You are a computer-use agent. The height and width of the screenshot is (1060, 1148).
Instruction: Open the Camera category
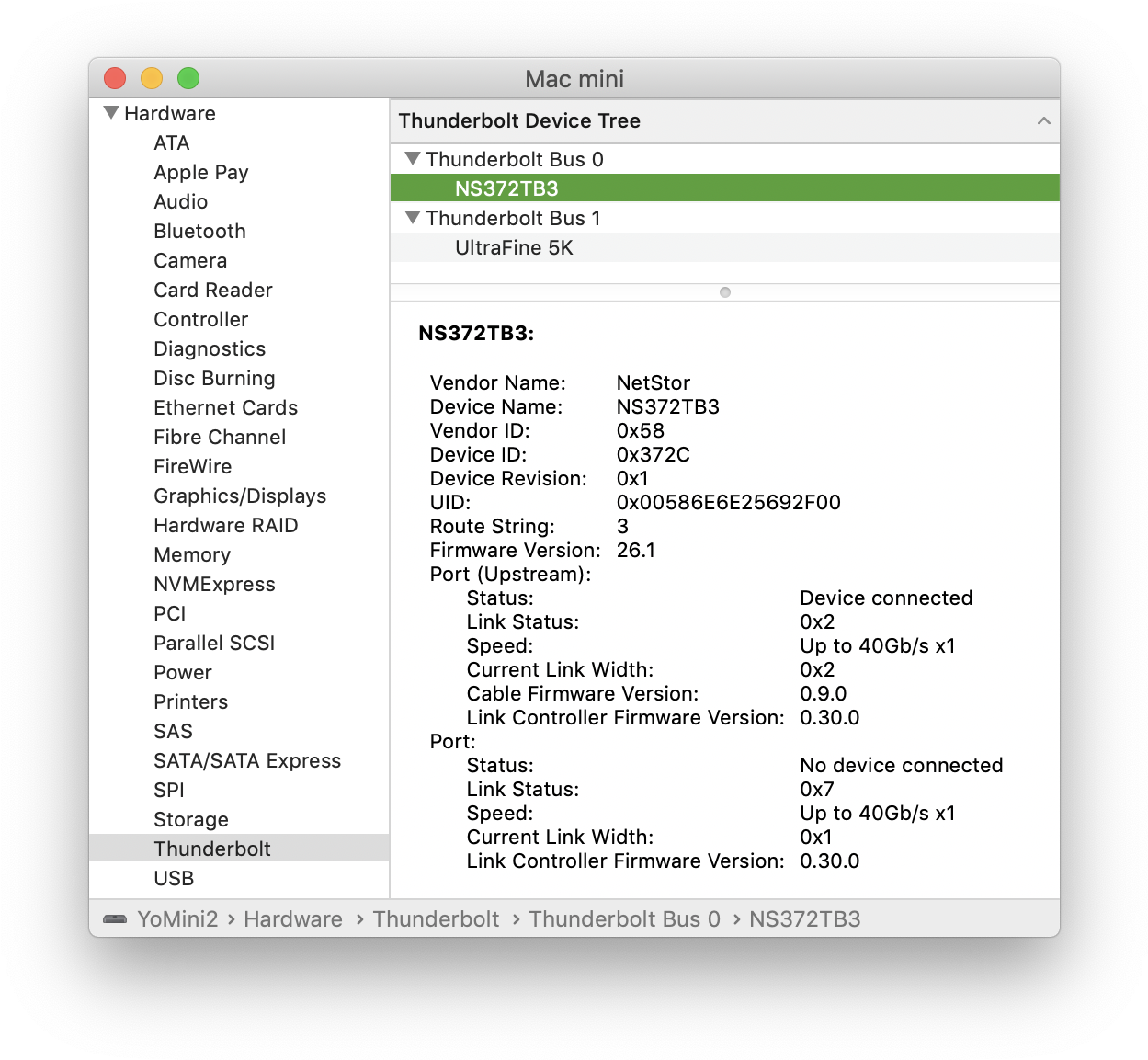(190, 260)
